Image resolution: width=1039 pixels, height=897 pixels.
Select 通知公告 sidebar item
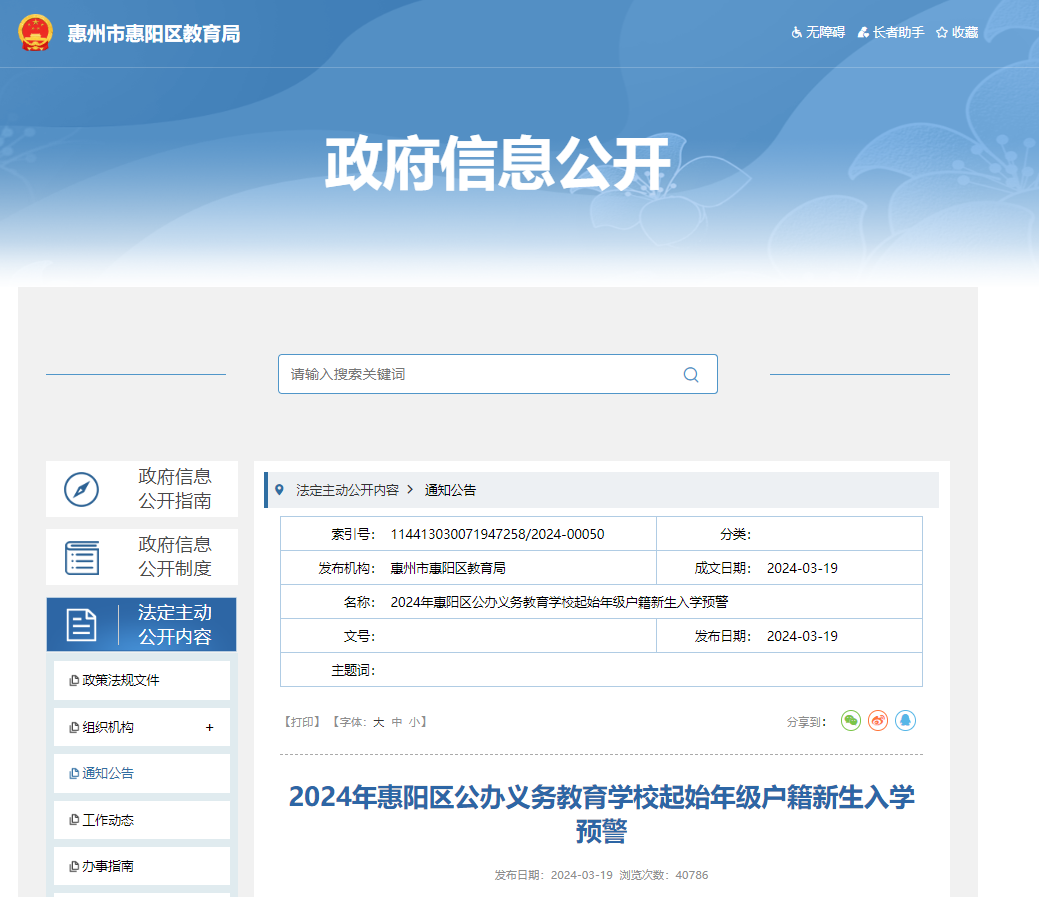107,773
